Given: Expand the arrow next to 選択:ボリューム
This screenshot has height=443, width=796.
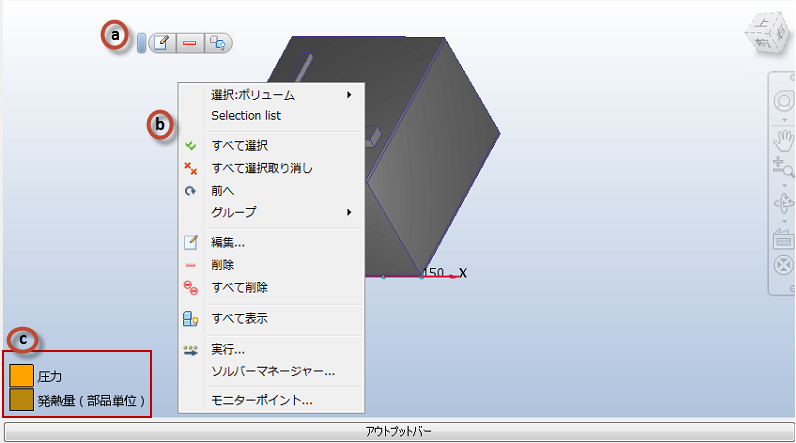Looking at the screenshot, I should [349, 95].
